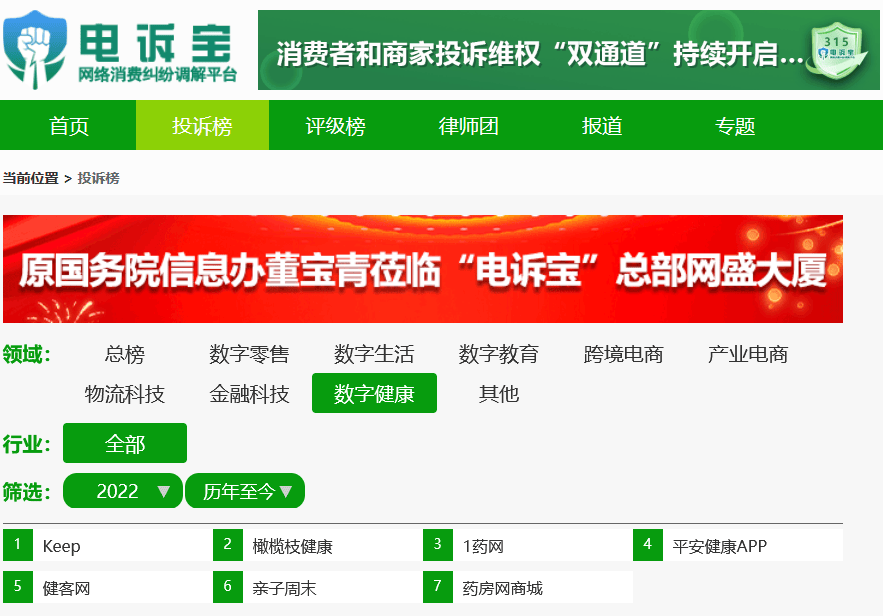
Task: Choose the 数字零售 domain filter
Action: 249,354
